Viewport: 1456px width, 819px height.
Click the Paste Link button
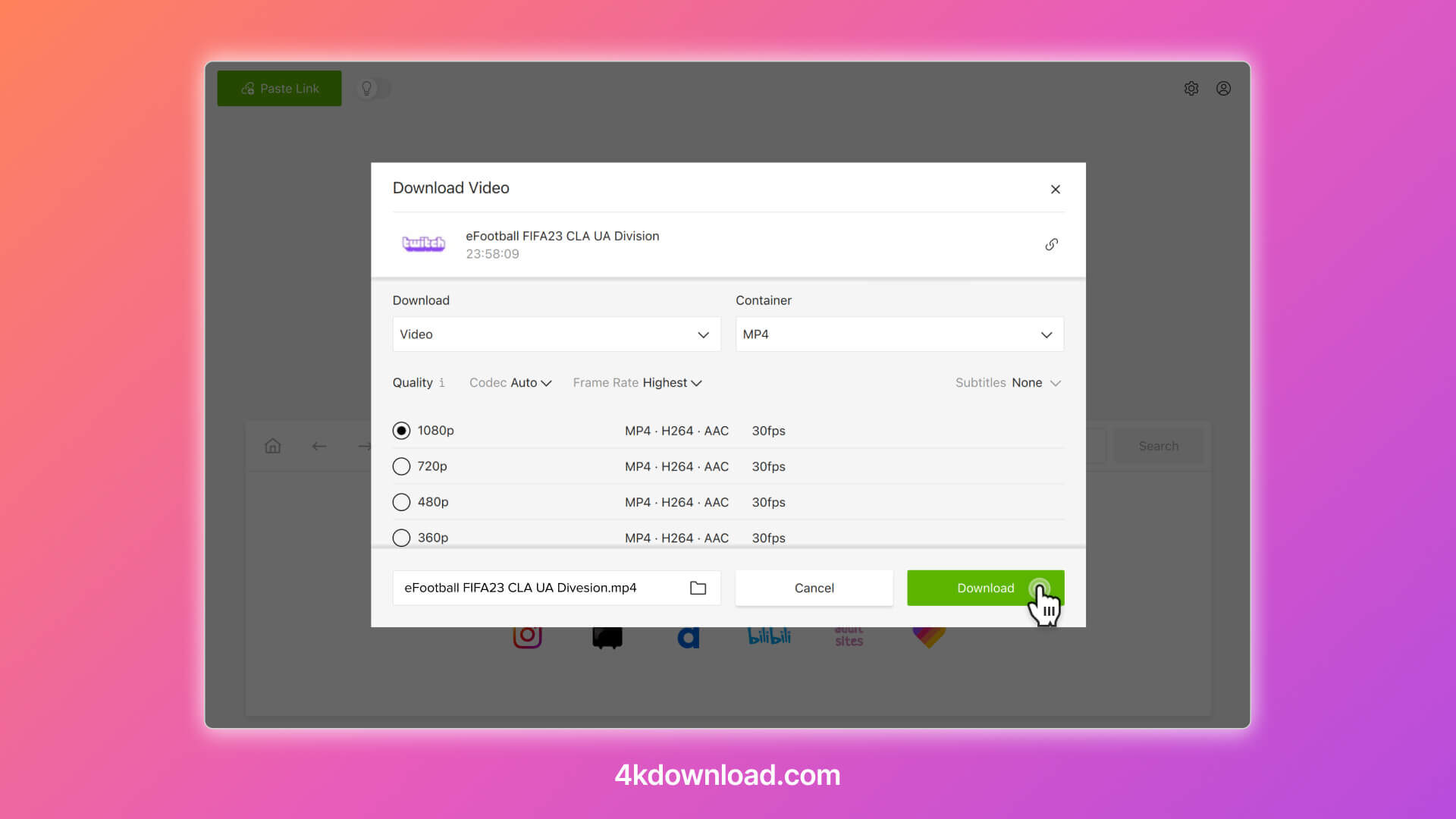pyautogui.click(x=279, y=88)
